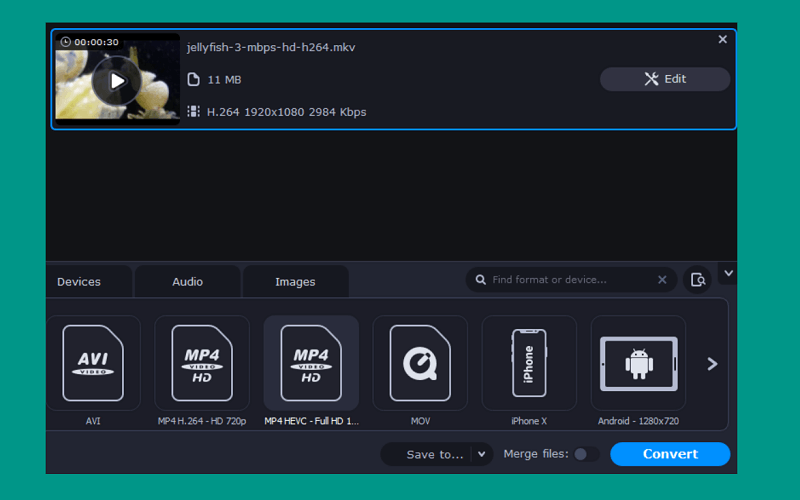Start conversion with the Convert button
This screenshot has height=500, width=800.
tap(670, 454)
